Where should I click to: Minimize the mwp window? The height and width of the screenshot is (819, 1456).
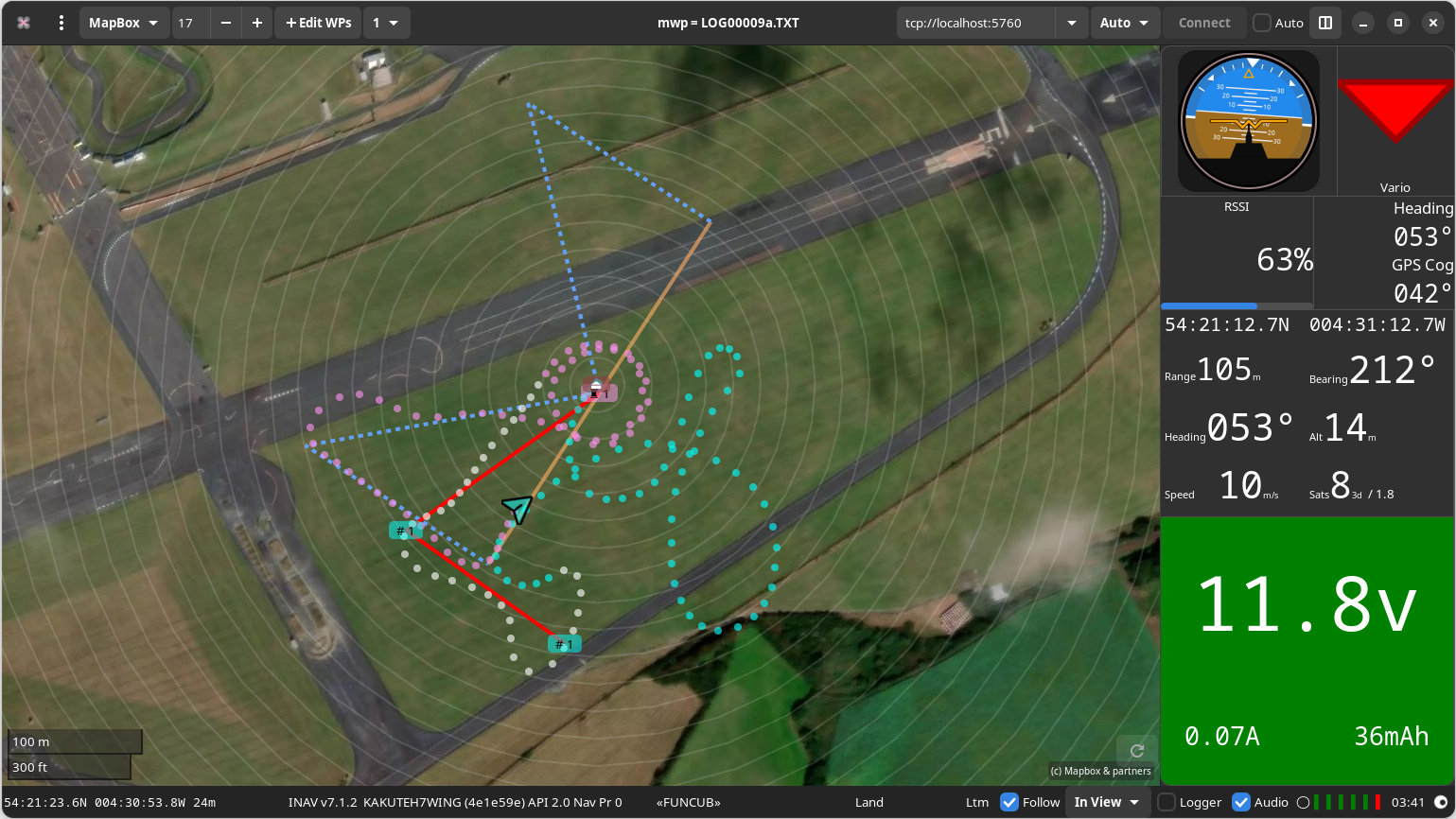(1363, 23)
